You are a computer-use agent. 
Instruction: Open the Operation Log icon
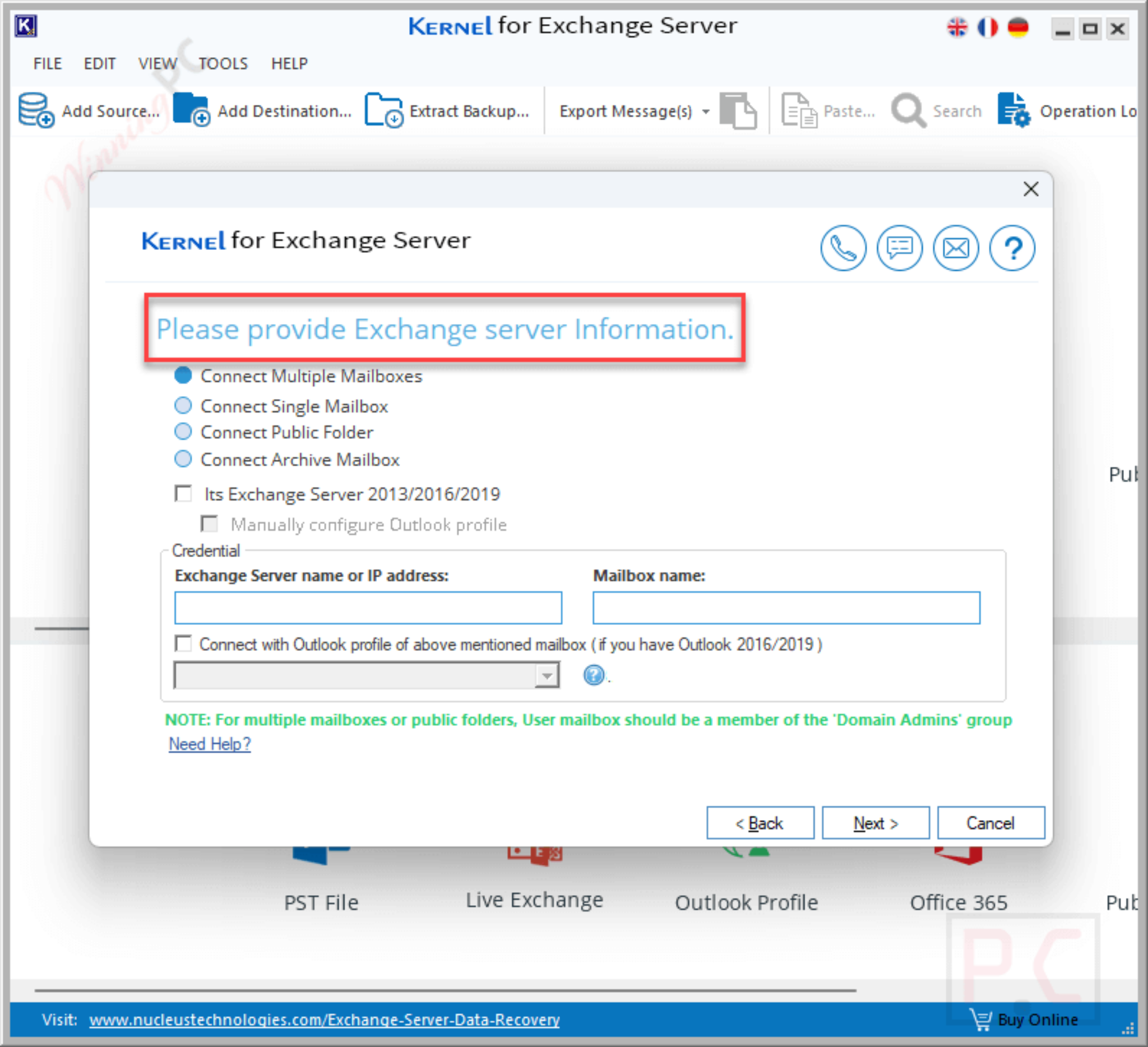[1013, 110]
